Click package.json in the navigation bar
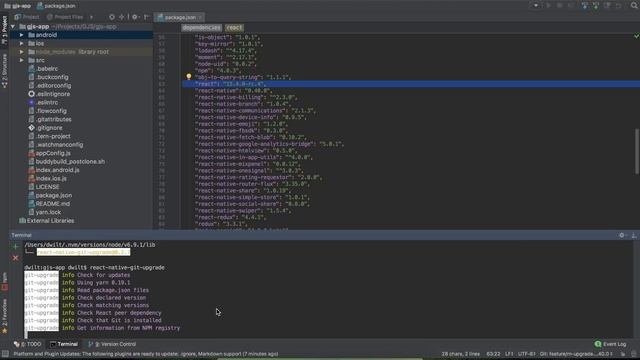Image resolution: width=640 pixels, height=360 pixels. point(56,6)
